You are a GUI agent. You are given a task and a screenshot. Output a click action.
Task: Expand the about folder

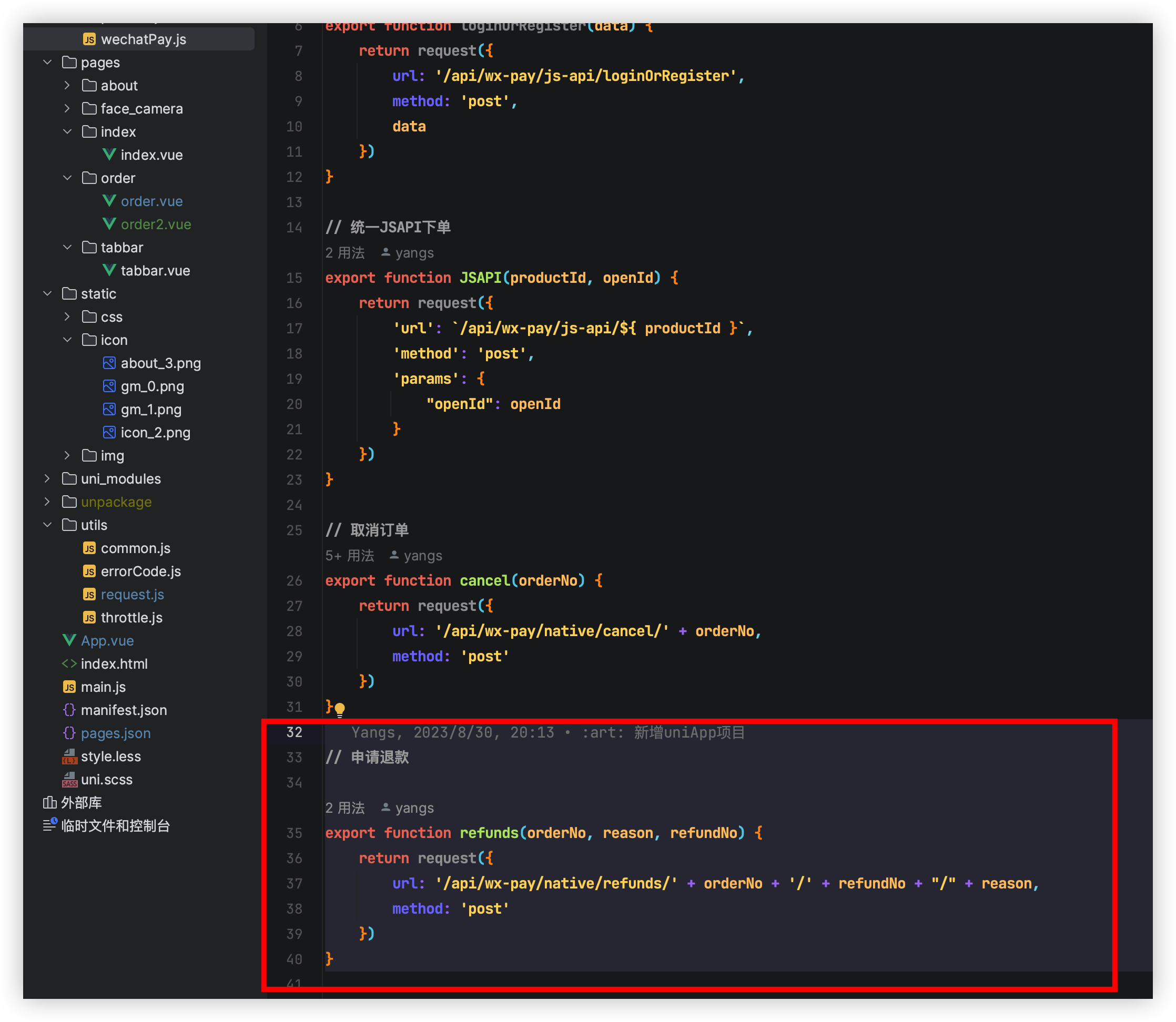pos(67,86)
